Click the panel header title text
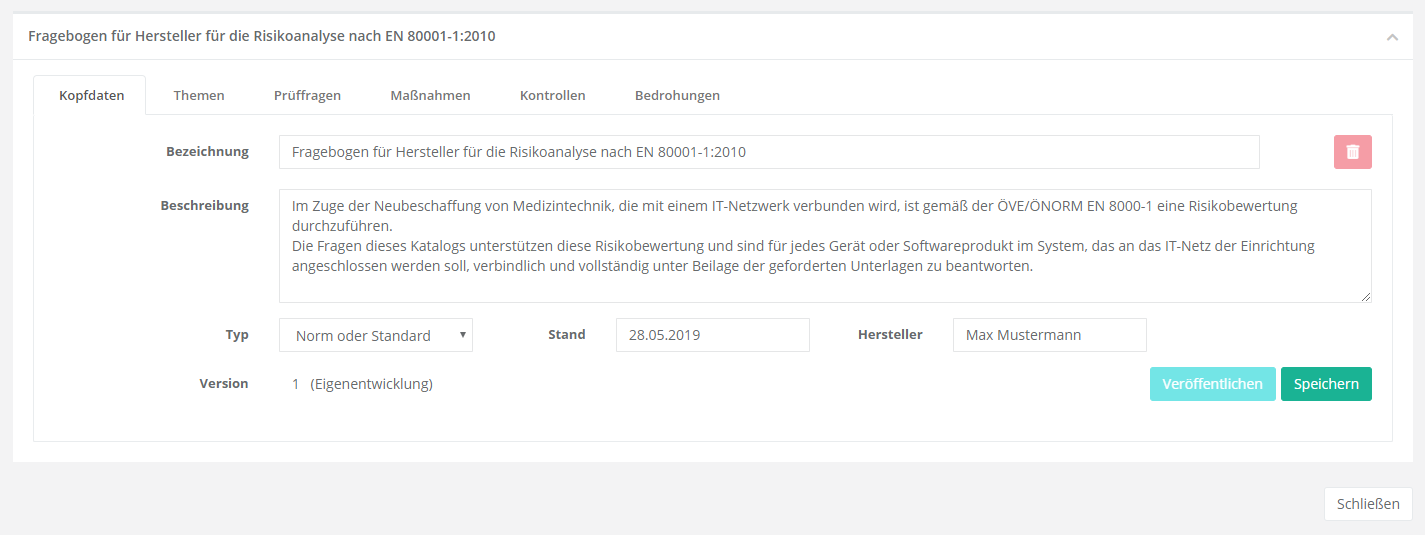 261,37
